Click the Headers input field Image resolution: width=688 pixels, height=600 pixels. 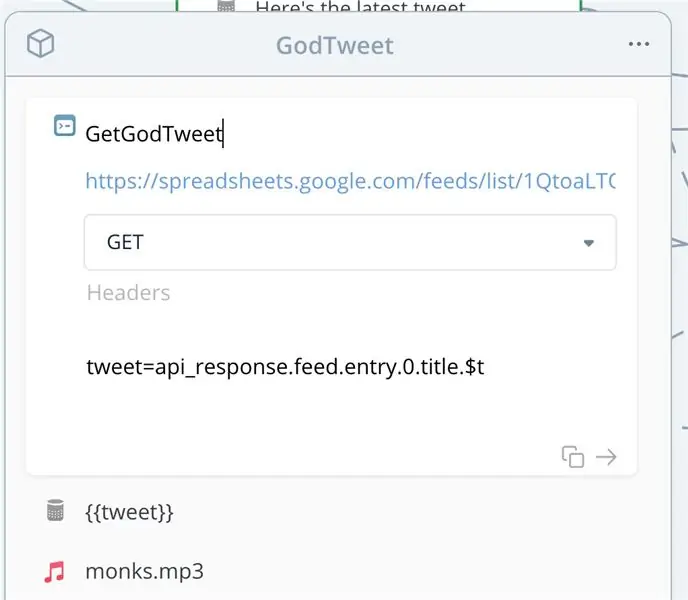350,293
